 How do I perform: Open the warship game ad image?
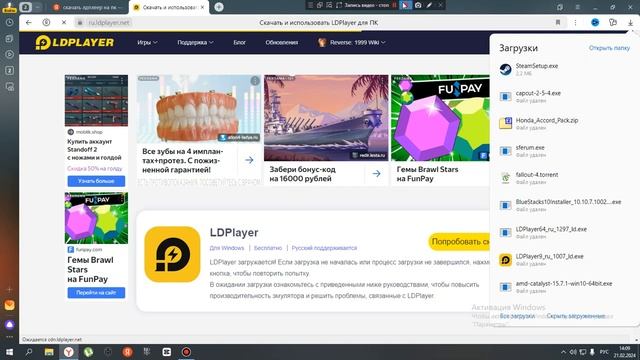tap(326, 118)
